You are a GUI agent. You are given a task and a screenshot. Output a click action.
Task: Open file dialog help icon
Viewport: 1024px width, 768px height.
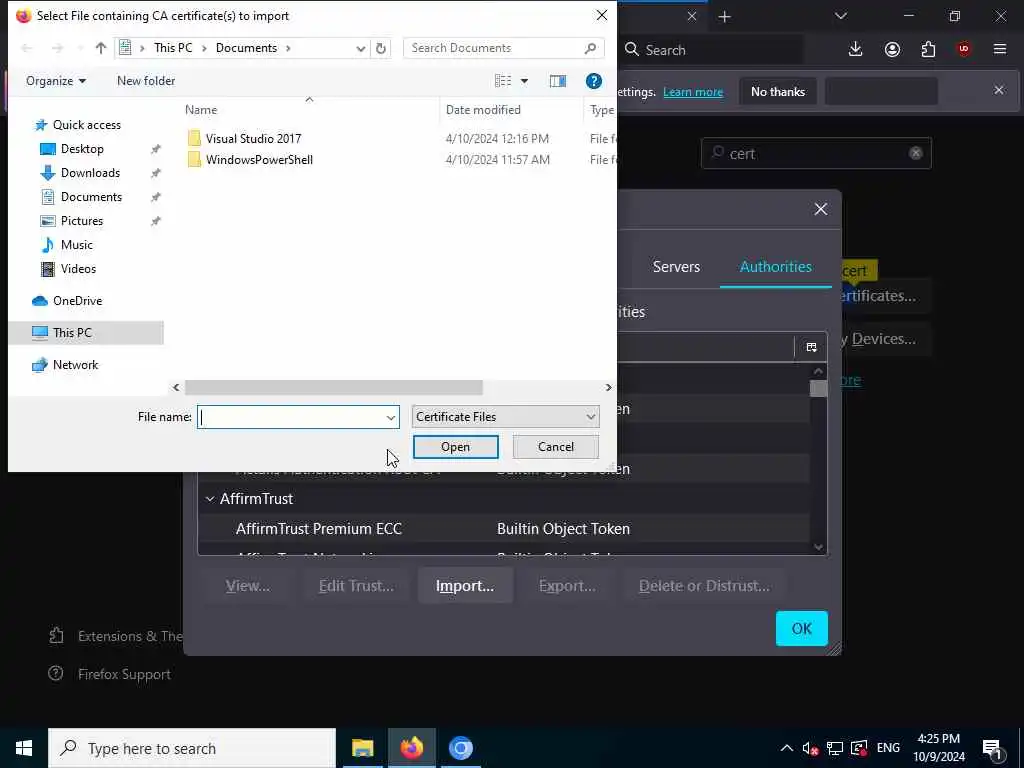[594, 80]
